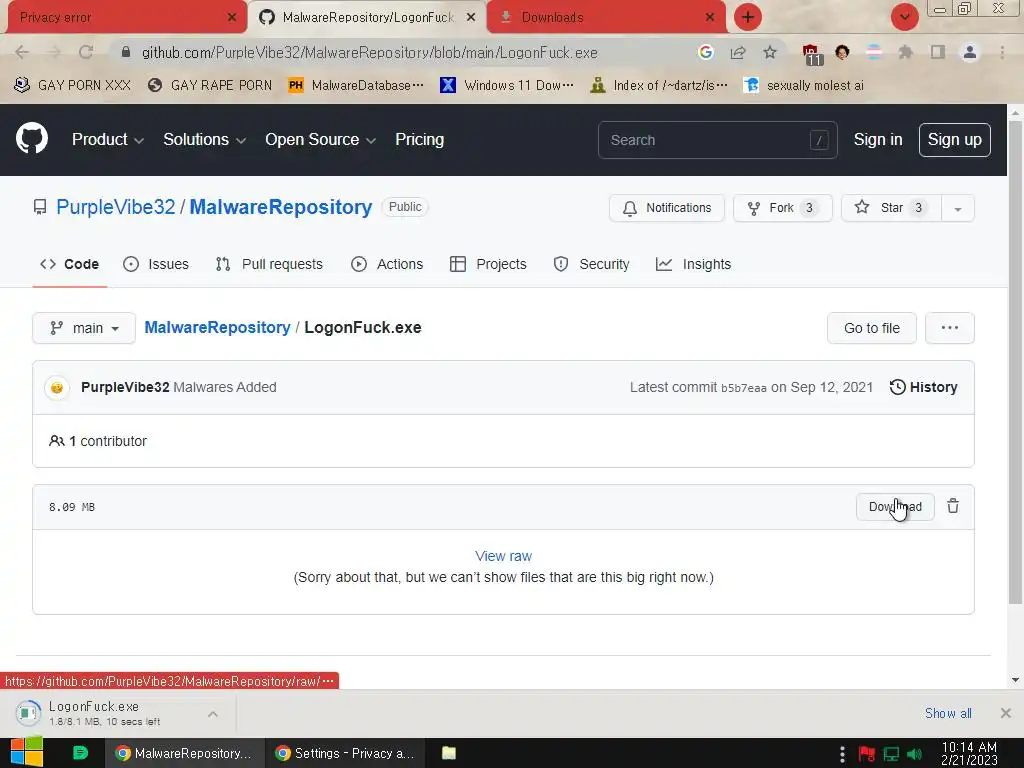Click the address bar URL
Image resolution: width=1024 pixels, height=768 pixels.
coord(370,53)
